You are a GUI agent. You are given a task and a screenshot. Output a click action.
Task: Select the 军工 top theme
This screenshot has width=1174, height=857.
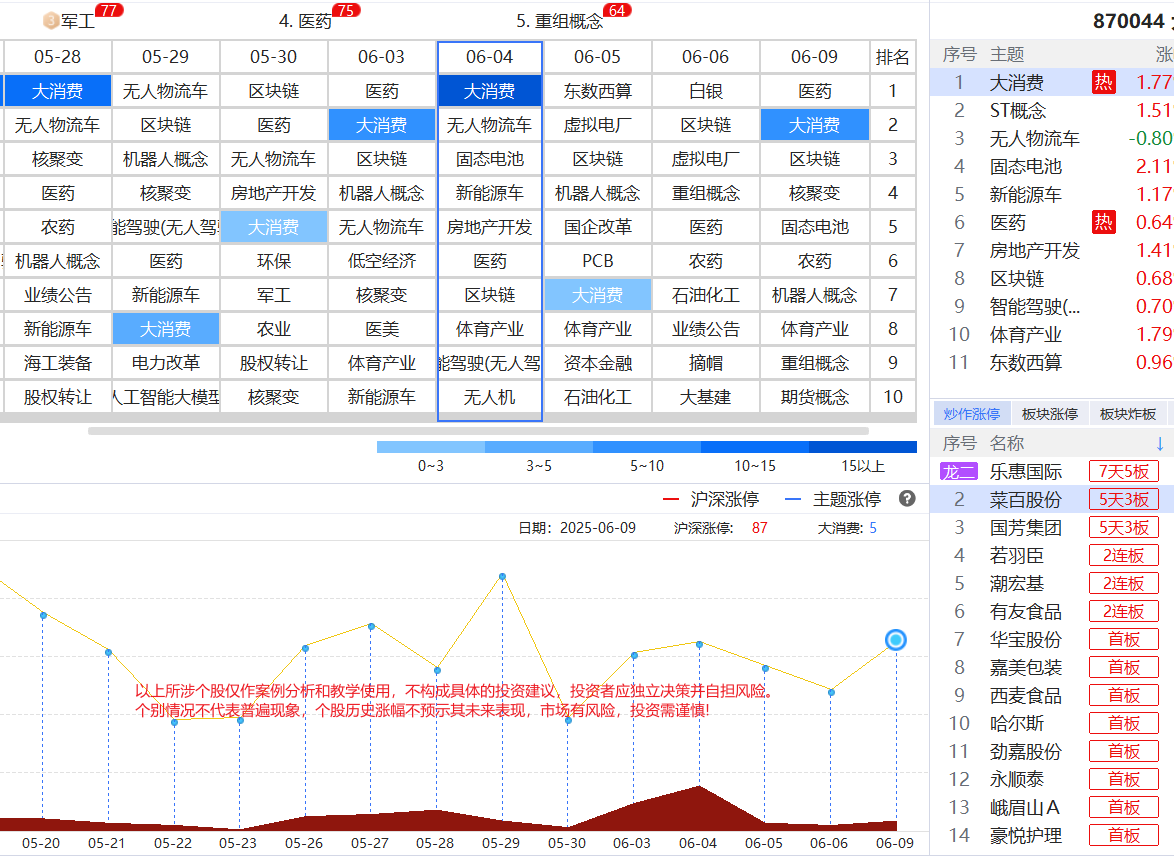pos(78,21)
